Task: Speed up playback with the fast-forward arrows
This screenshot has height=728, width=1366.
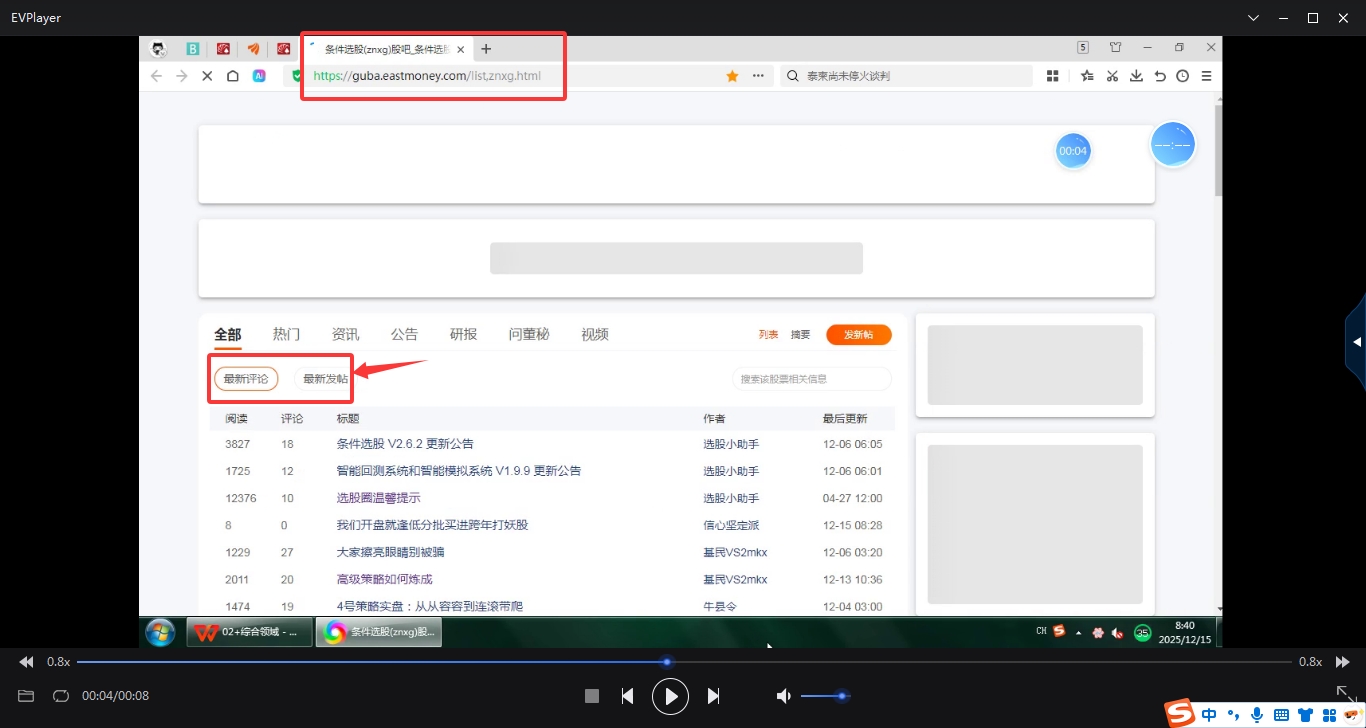Action: click(1343, 662)
